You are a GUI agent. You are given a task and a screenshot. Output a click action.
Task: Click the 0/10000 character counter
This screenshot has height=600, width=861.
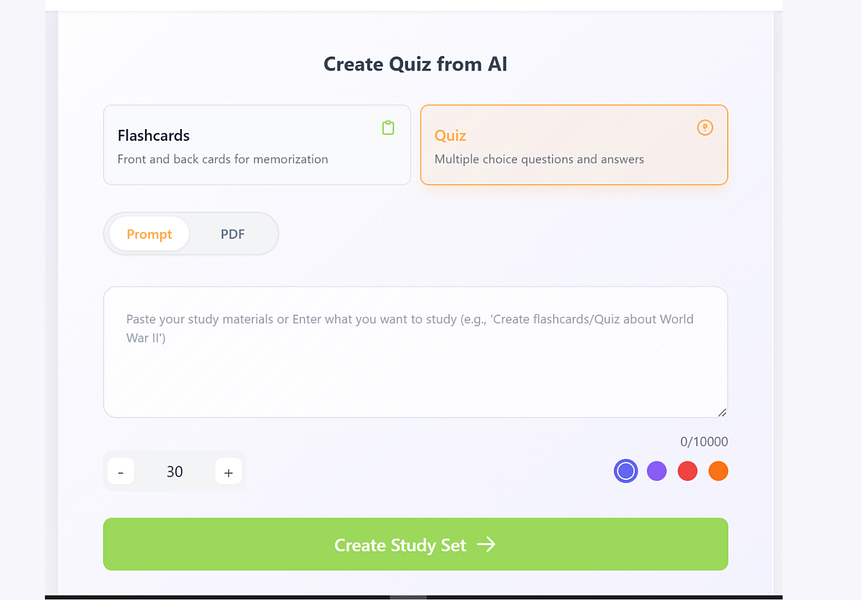pyautogui.click(x=702, y=441)
